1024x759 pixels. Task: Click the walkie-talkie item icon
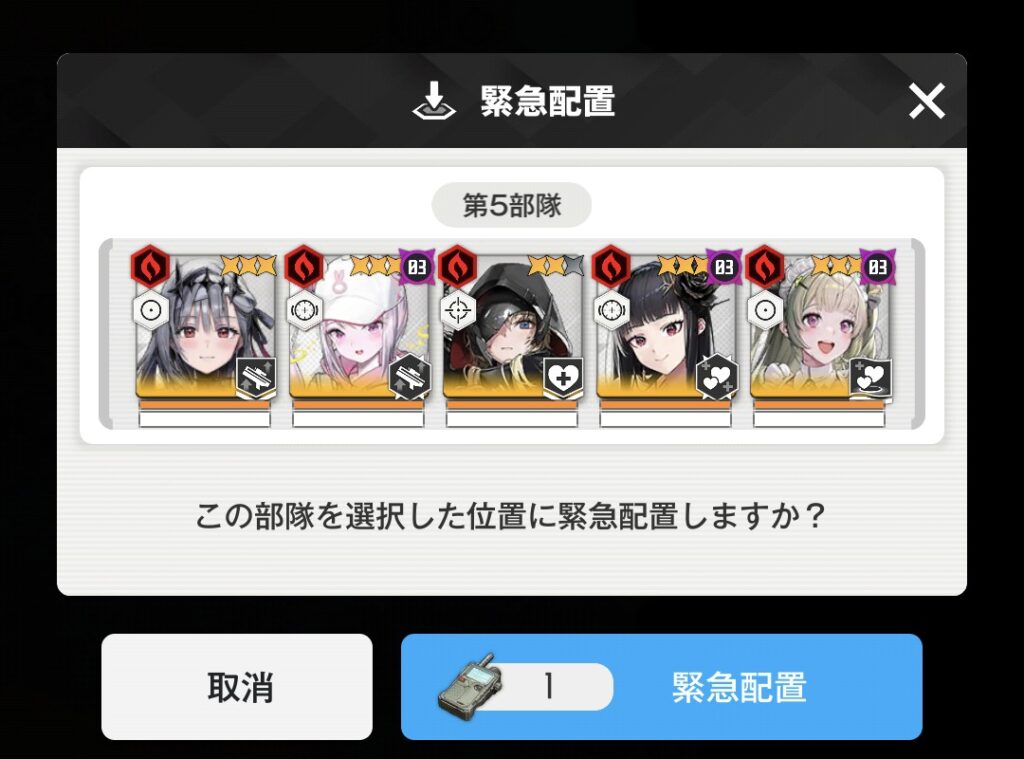click(x=470, y=685)
